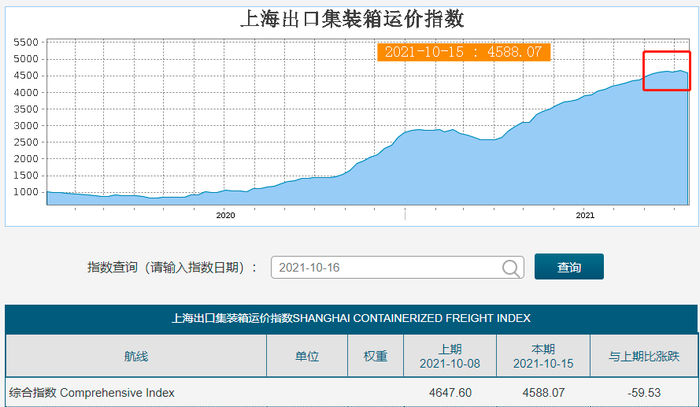Click the change value -59.53 cell

644,393
